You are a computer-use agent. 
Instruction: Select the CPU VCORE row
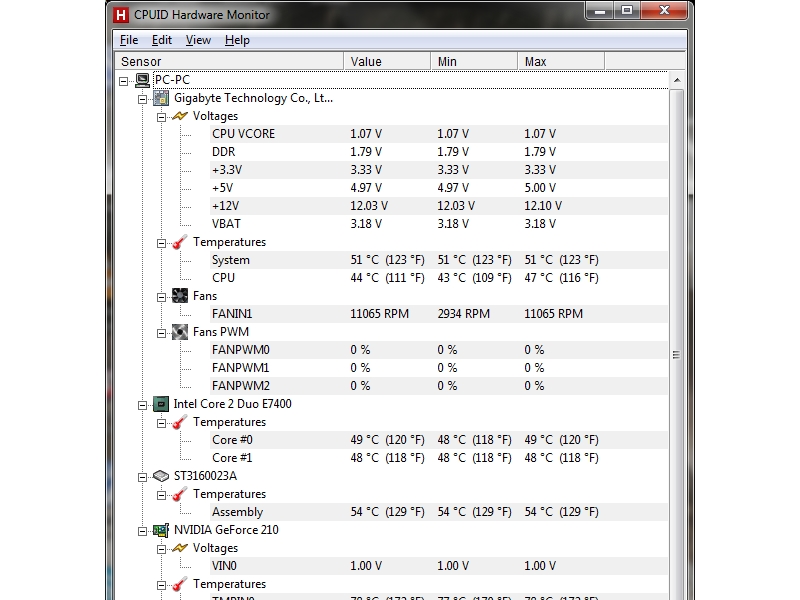(439, 134)
